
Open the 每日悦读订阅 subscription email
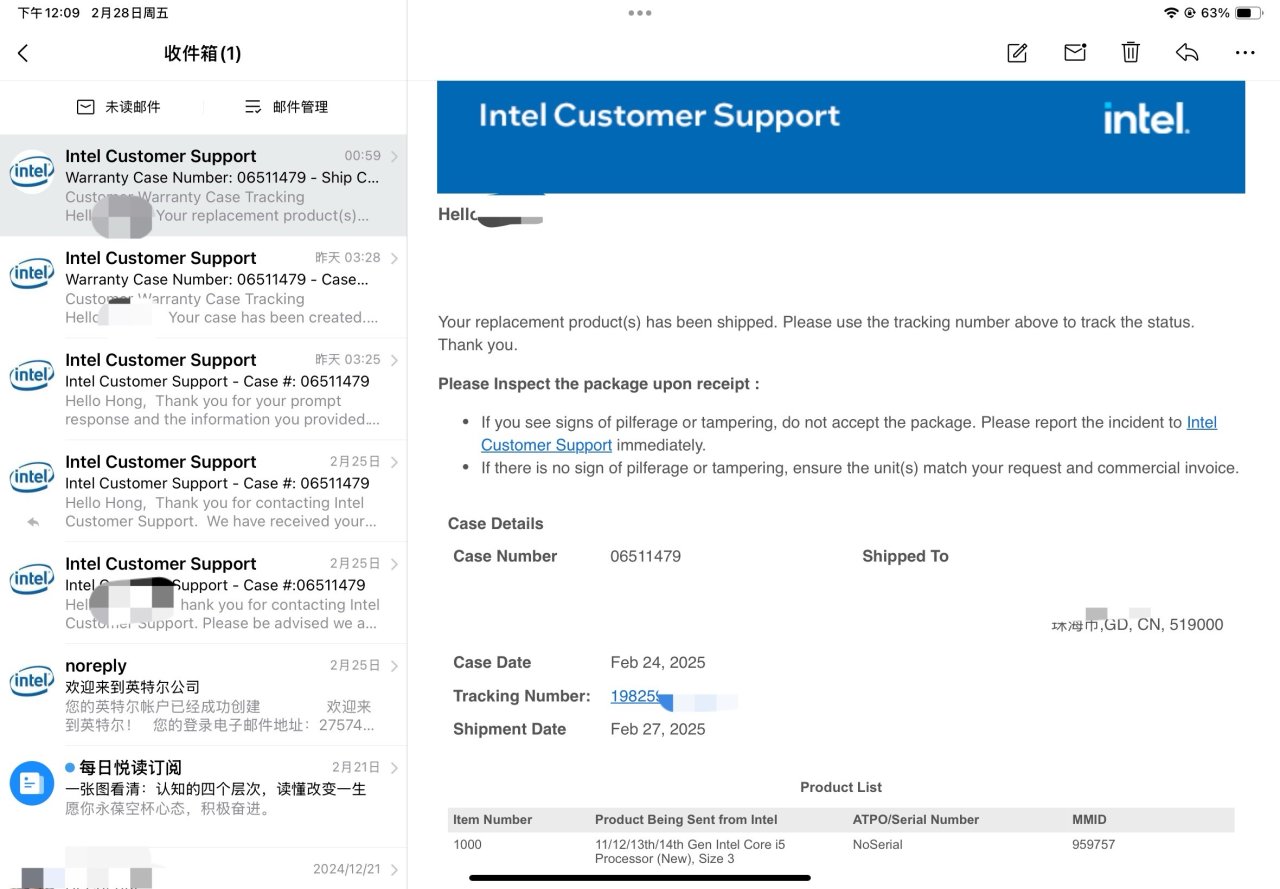pos(220,787)
